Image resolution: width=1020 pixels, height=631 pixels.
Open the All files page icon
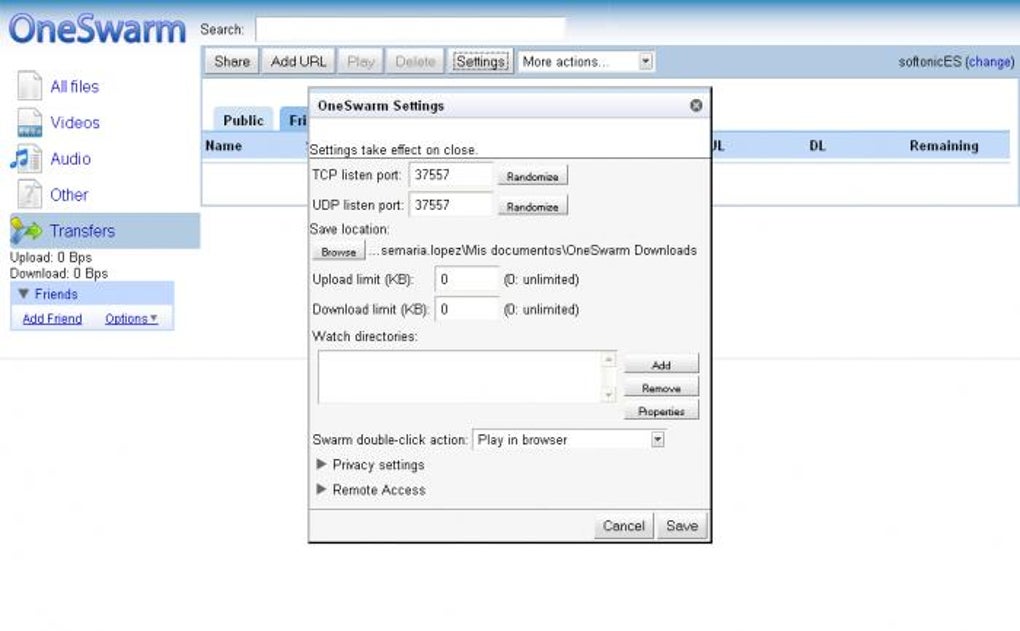tap(29, 86)
